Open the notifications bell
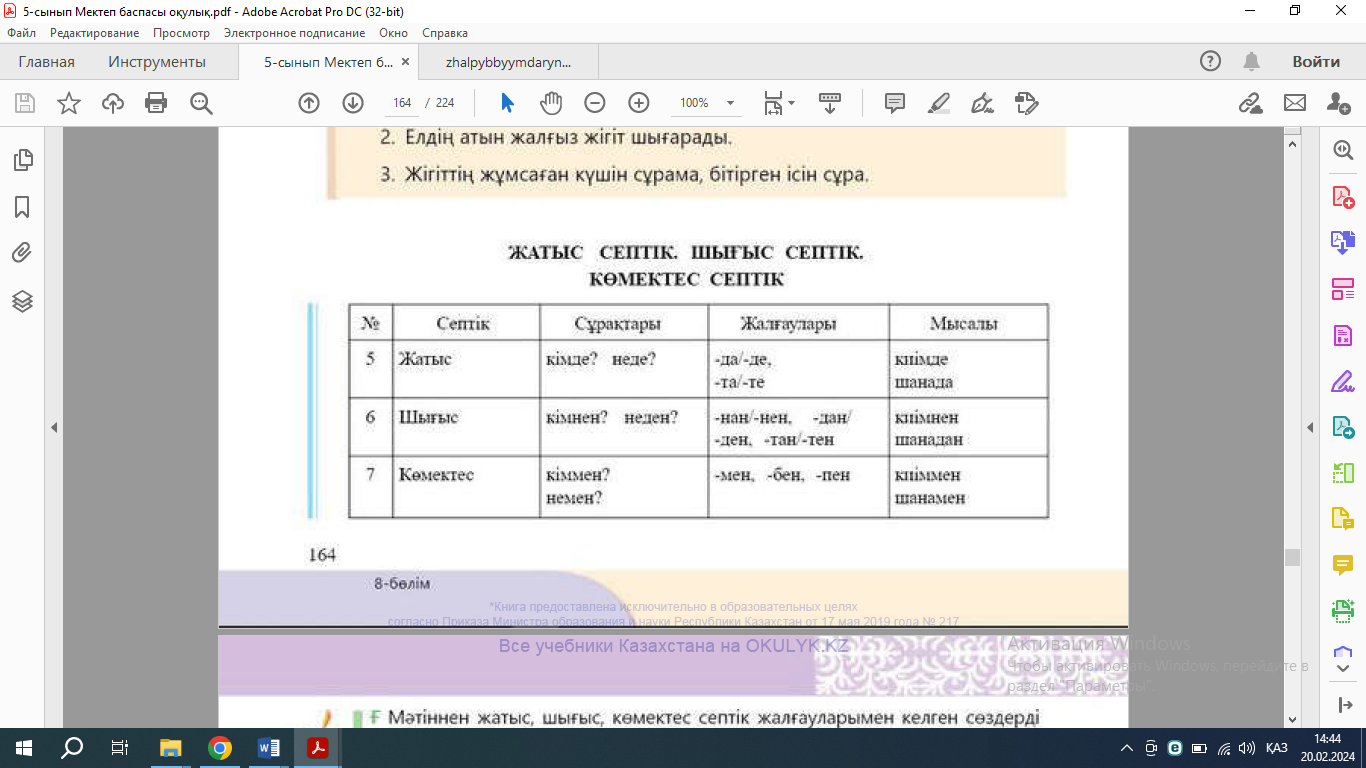This screenshot has width=1366, height=768. (1251, 61)
